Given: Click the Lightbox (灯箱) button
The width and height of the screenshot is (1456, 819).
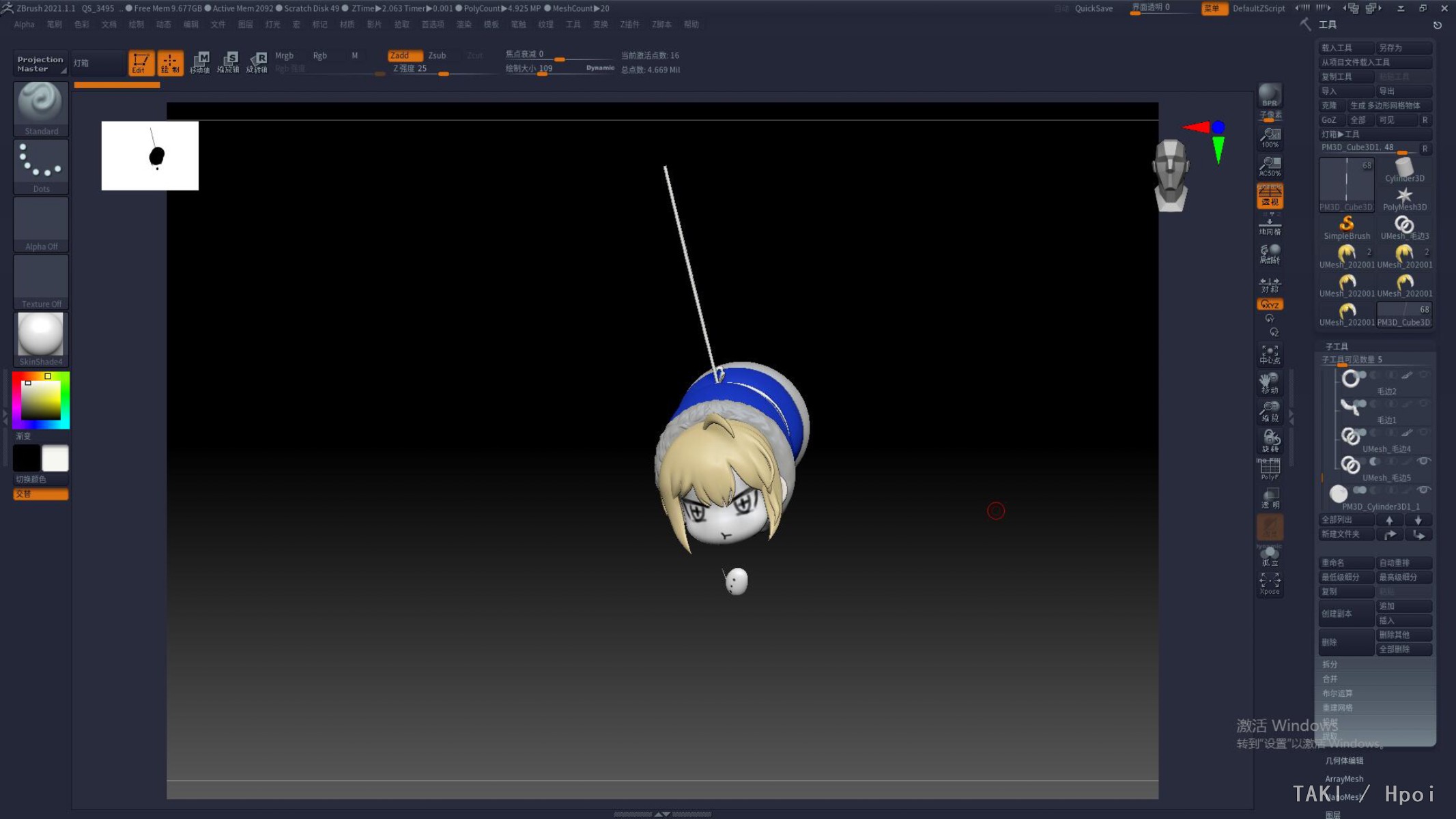Looking at the screenshot, I should 98,63.
